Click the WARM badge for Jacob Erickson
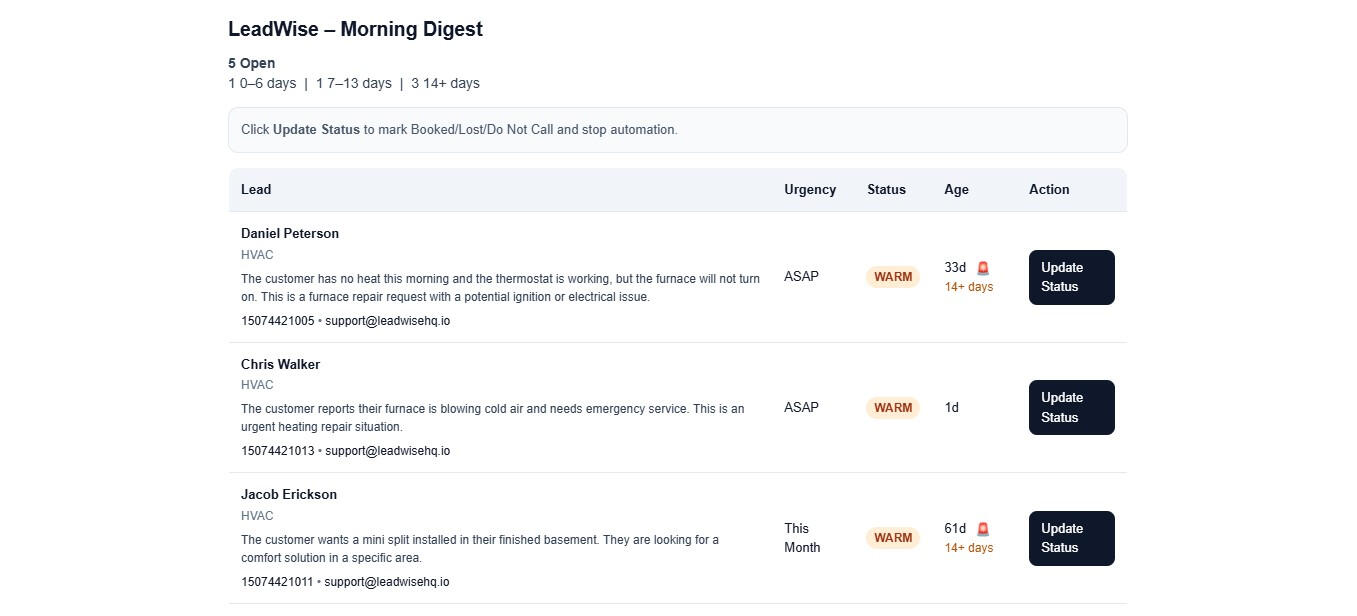The height and width of the screenshot is (616, 1357). tap(892, 538)
